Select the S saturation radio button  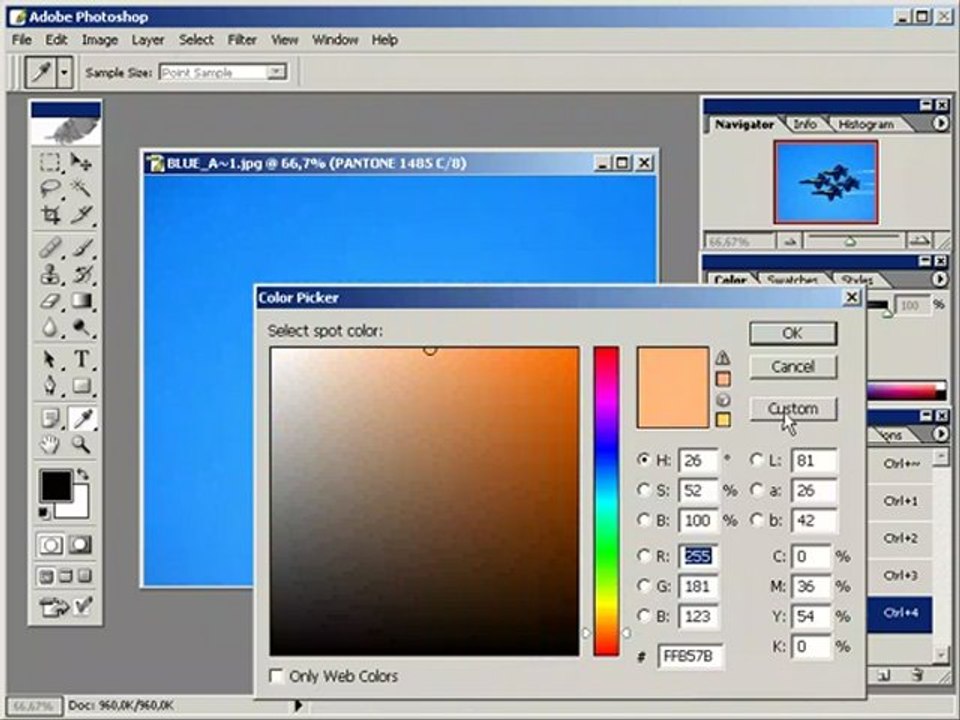[x=643, y=490]
